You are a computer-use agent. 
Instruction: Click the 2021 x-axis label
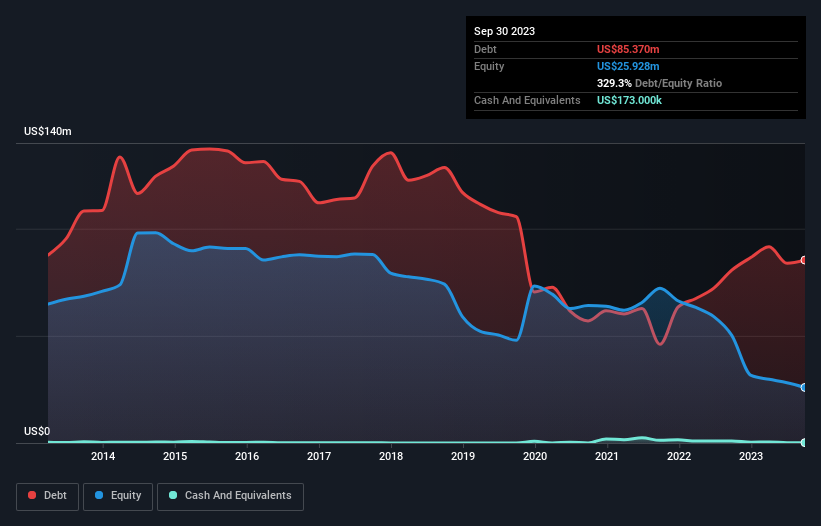(x=607, y=456)
